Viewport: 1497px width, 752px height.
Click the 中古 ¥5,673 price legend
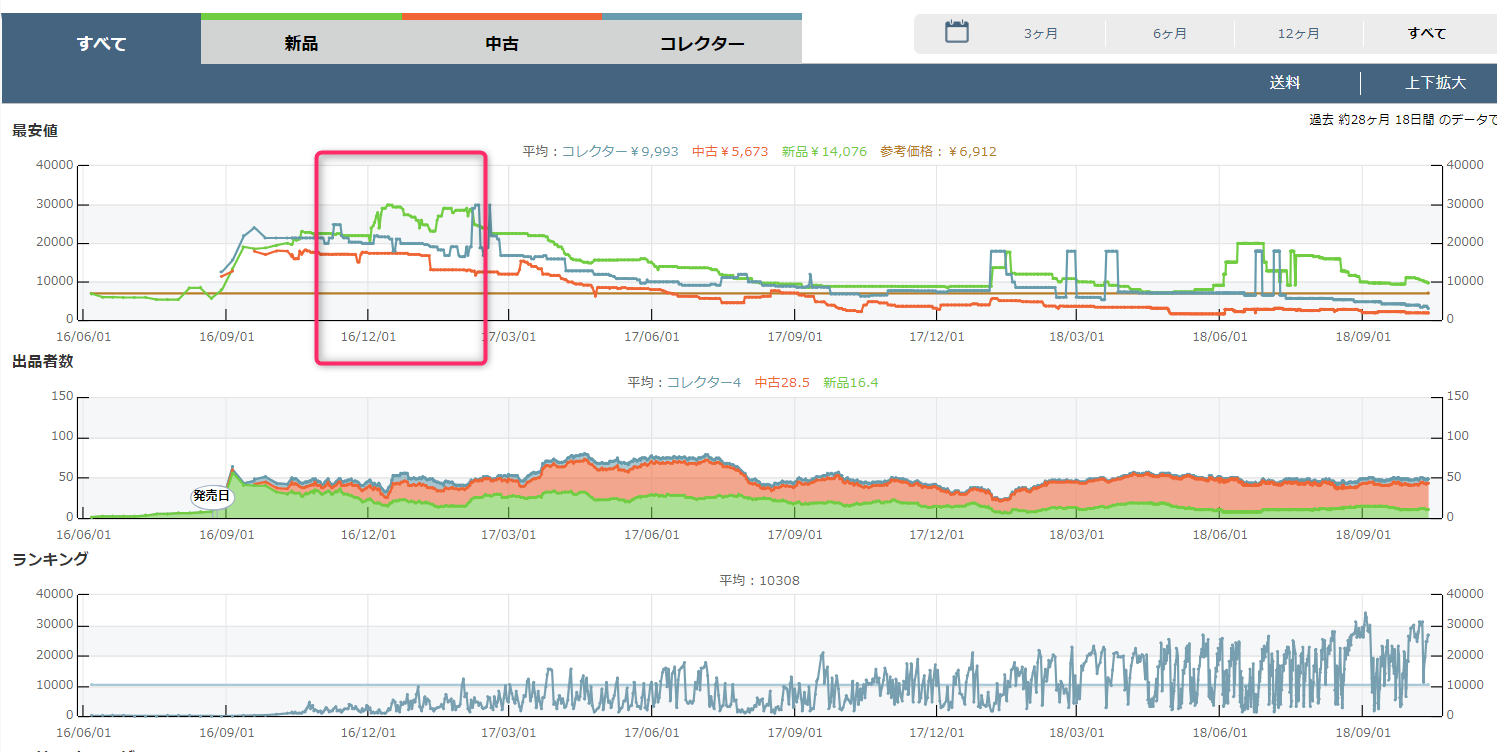point(730,152)
